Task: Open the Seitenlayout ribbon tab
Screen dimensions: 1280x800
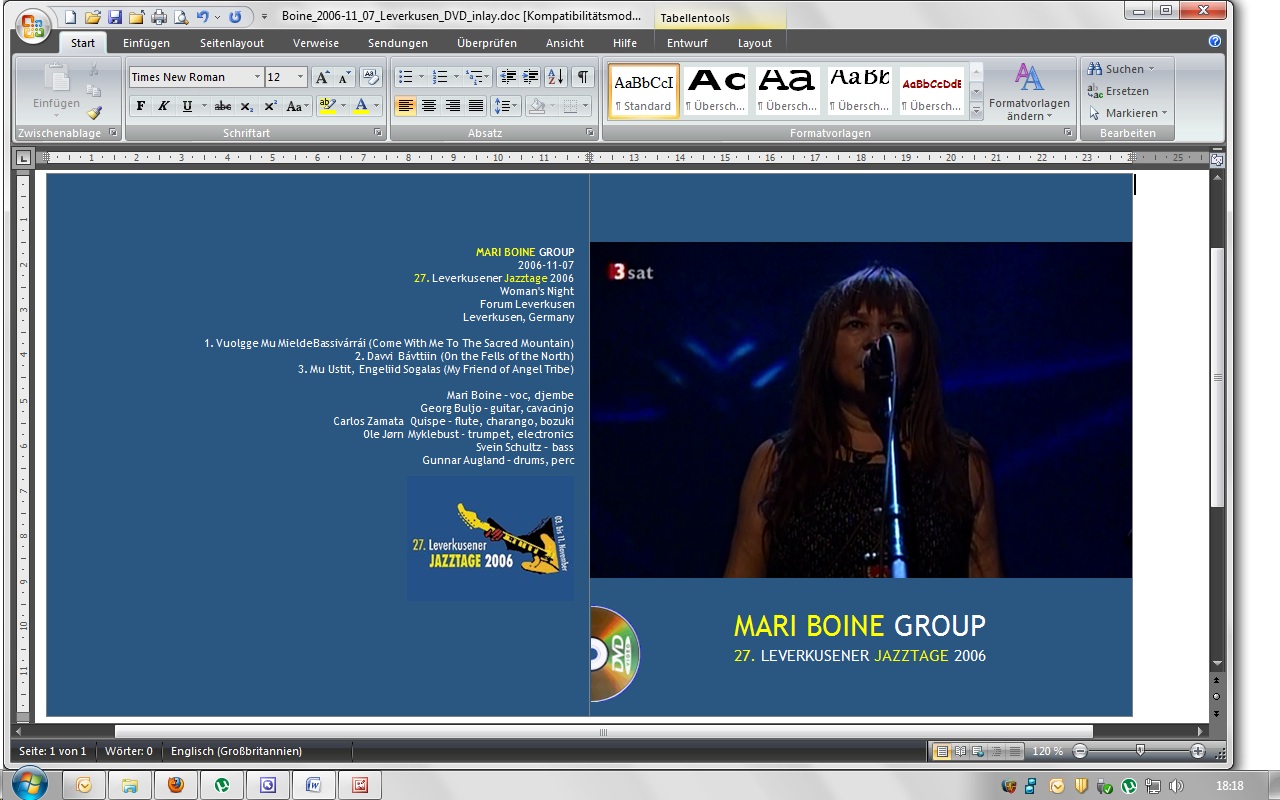Action: (232, 43)
